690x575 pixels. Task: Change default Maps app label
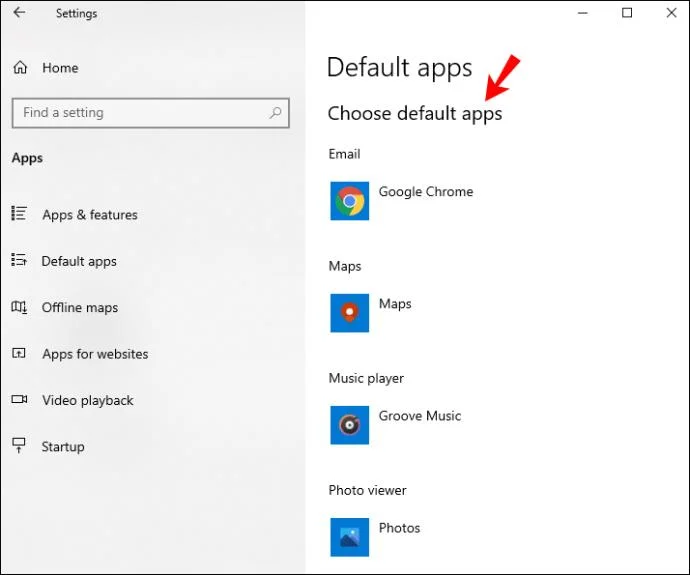click(x=395, y=304)
